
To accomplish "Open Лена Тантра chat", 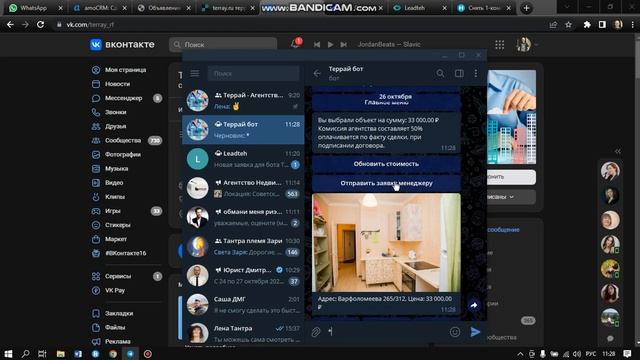I will click(243, 333).
